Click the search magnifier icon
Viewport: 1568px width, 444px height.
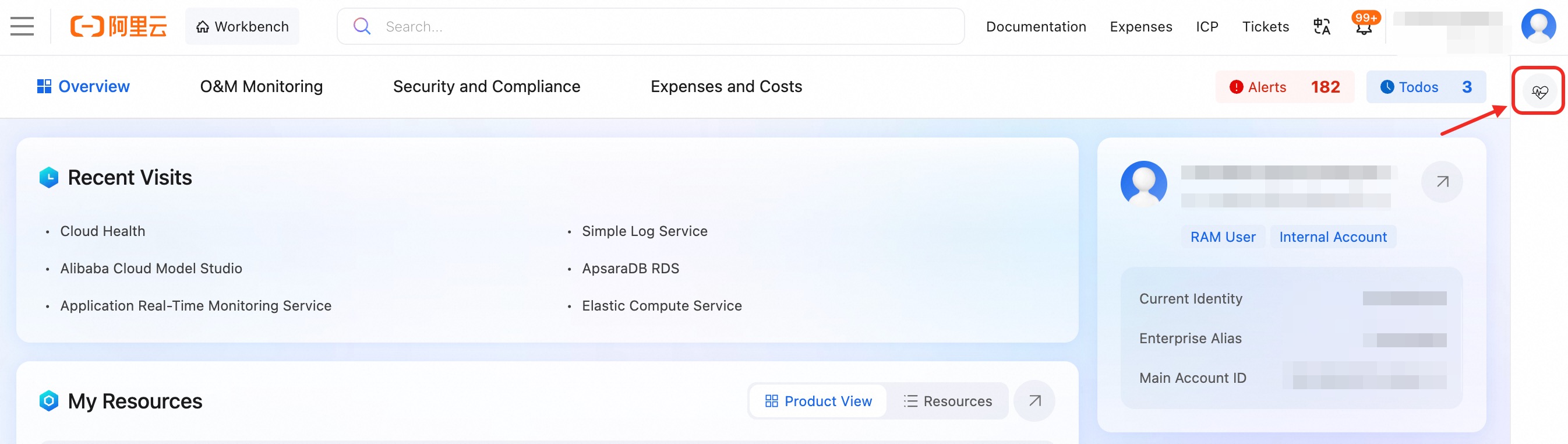click(362, 26)
